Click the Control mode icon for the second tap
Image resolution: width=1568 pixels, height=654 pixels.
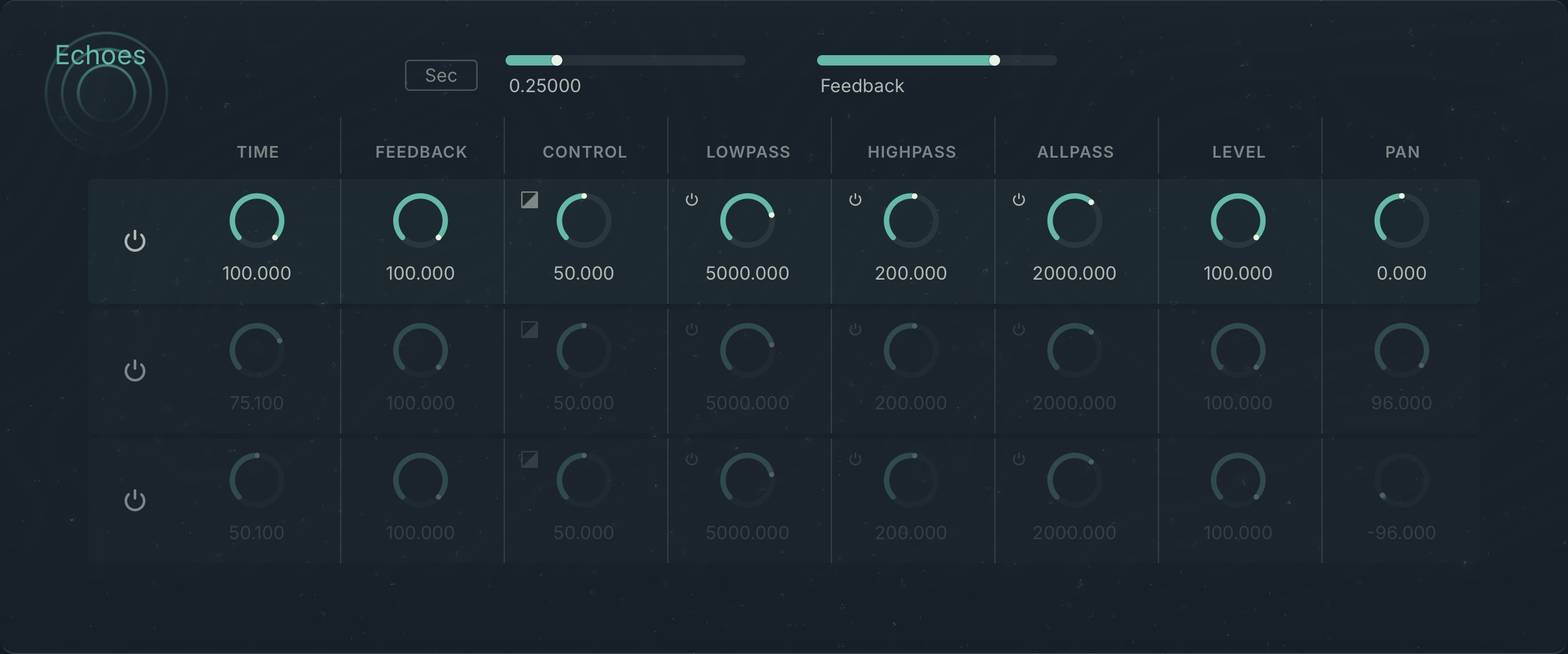pos(528,330)
